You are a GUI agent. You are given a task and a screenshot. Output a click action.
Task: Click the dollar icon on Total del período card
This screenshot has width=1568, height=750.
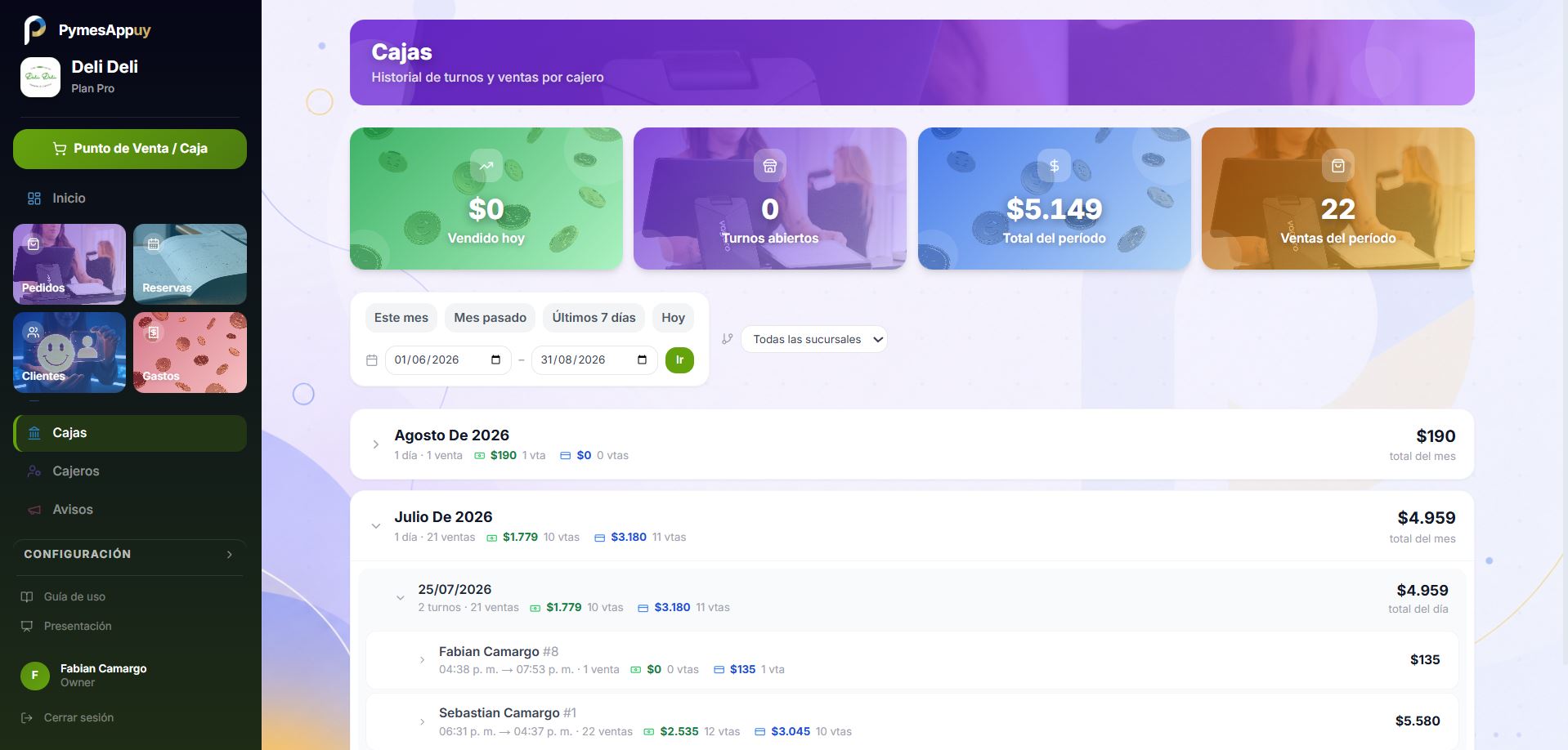tap(1055, 166)
